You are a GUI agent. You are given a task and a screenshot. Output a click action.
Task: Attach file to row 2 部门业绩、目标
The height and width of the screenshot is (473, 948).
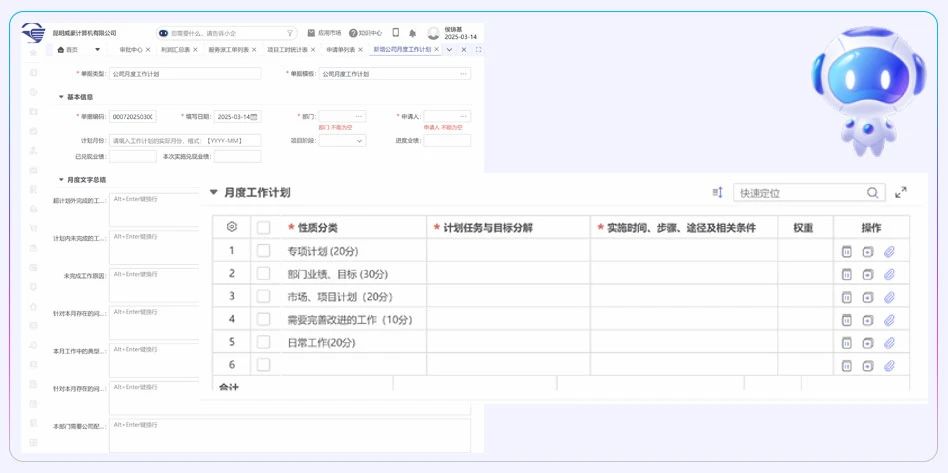(889, 274)
